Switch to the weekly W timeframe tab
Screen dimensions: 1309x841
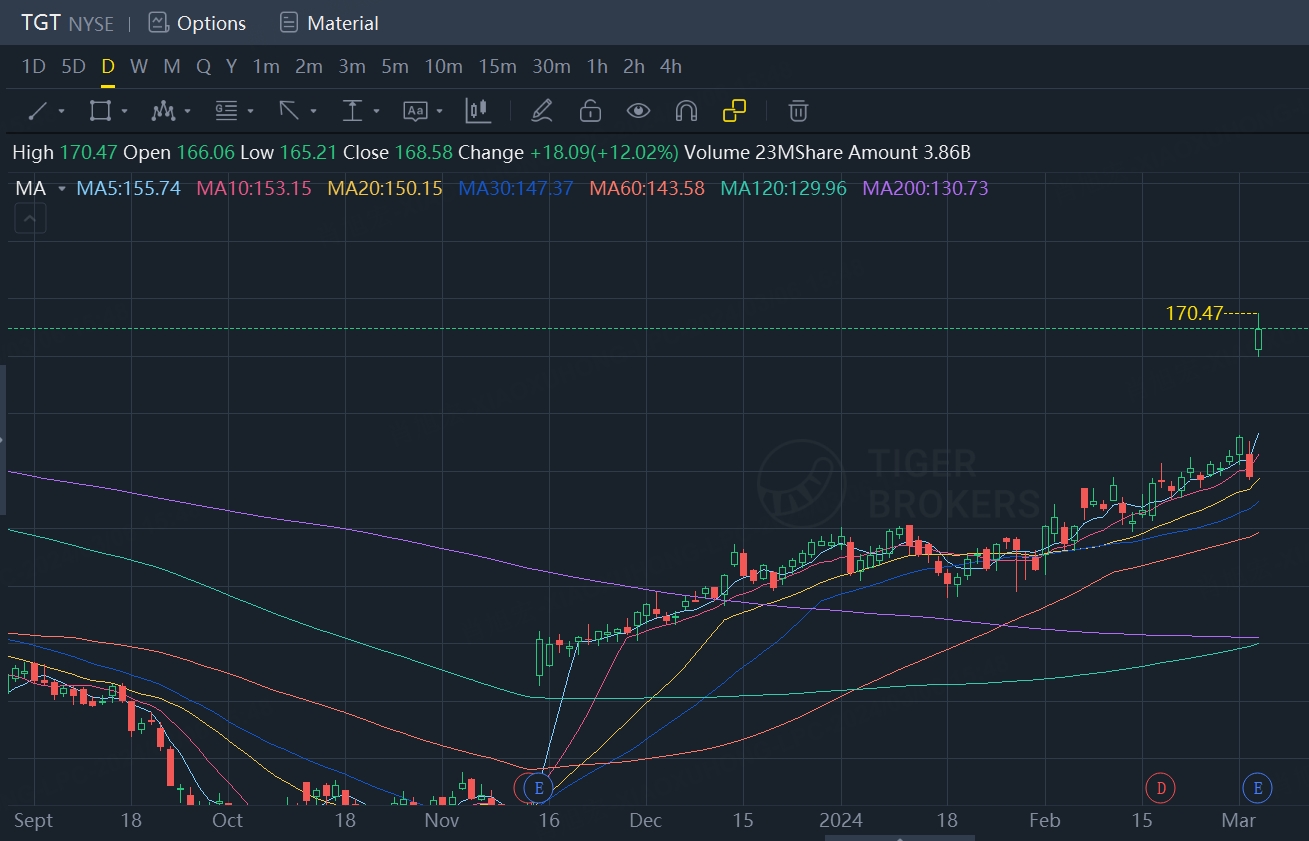point(139,66)
